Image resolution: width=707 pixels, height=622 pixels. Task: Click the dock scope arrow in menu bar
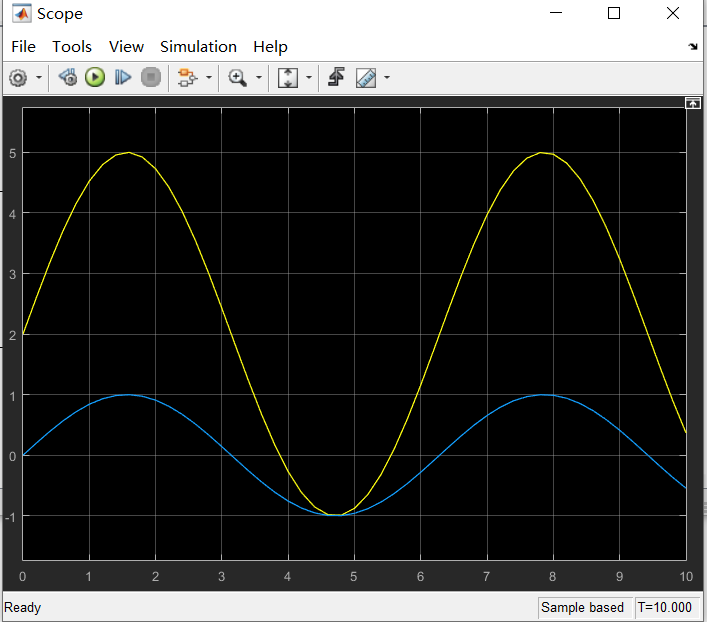[693, 46]
